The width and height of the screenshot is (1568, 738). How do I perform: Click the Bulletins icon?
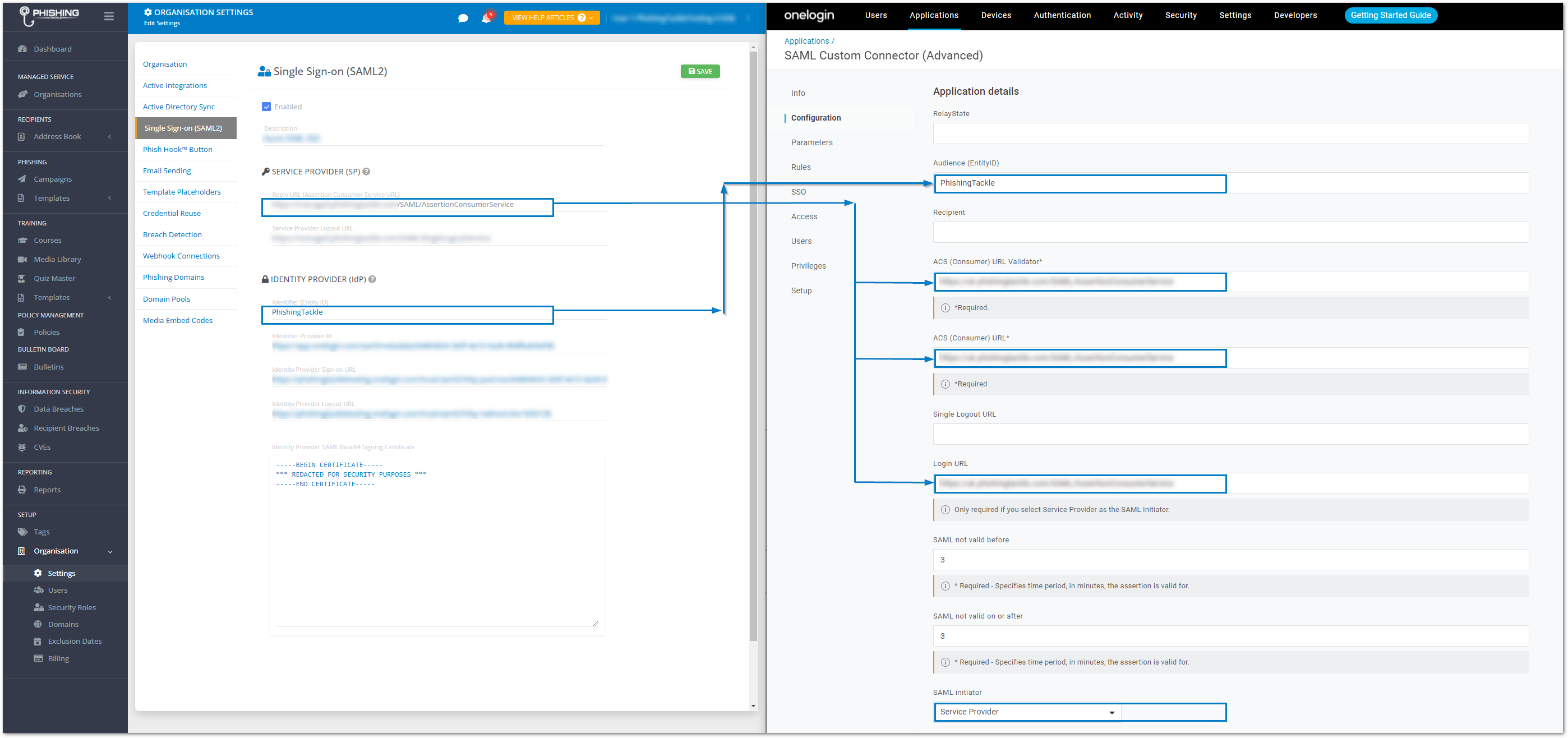pyautogui.click(x=22, y=367)
